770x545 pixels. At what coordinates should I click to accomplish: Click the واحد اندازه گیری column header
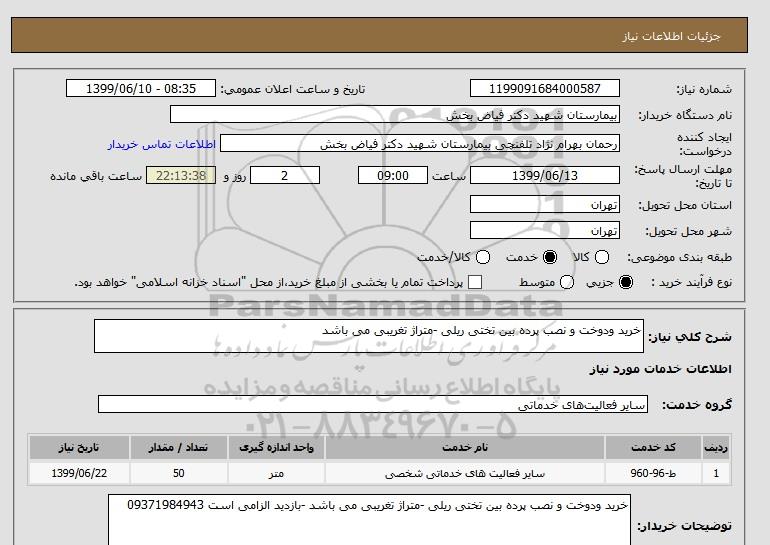click(276, 447)
